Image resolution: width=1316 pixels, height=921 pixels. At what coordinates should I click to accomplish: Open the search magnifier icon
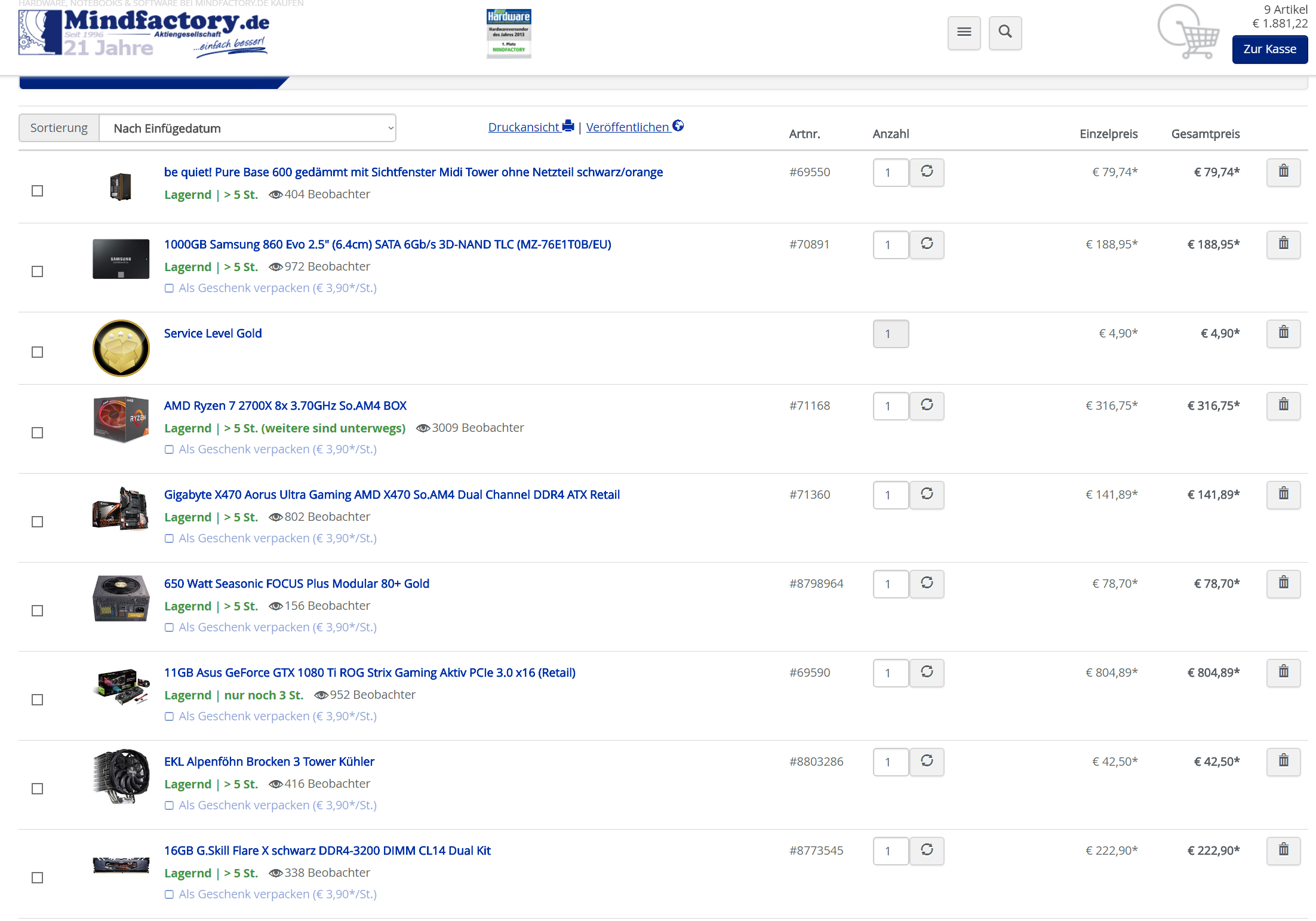pyautogui.click(x=1005, y=33)
